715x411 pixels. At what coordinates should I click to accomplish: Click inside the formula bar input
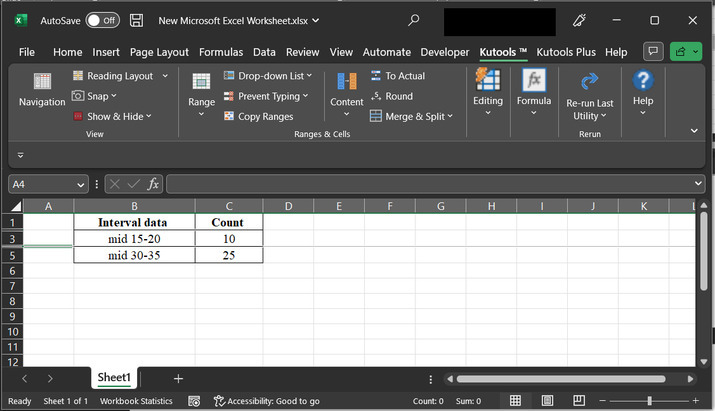[430, 184]
